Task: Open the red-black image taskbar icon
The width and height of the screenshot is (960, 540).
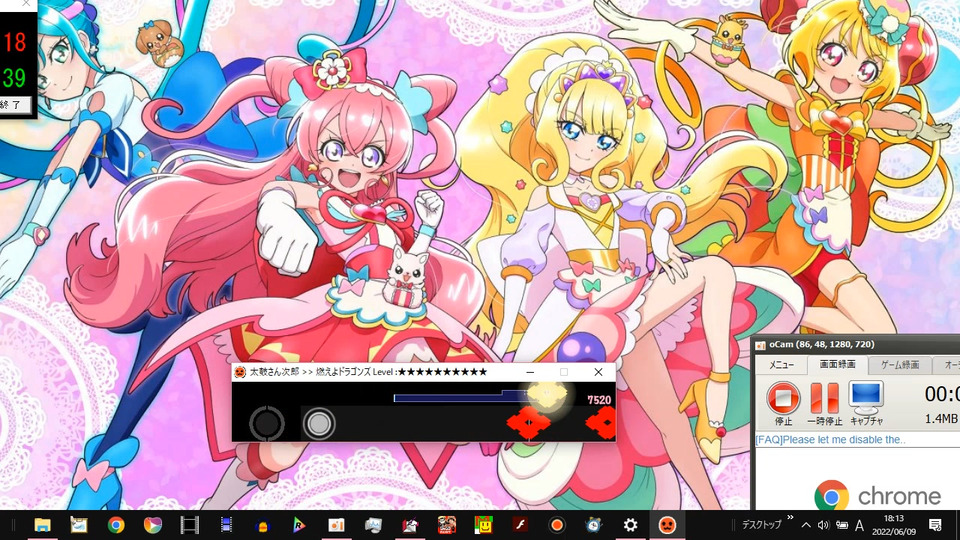Action: (410, 525)
